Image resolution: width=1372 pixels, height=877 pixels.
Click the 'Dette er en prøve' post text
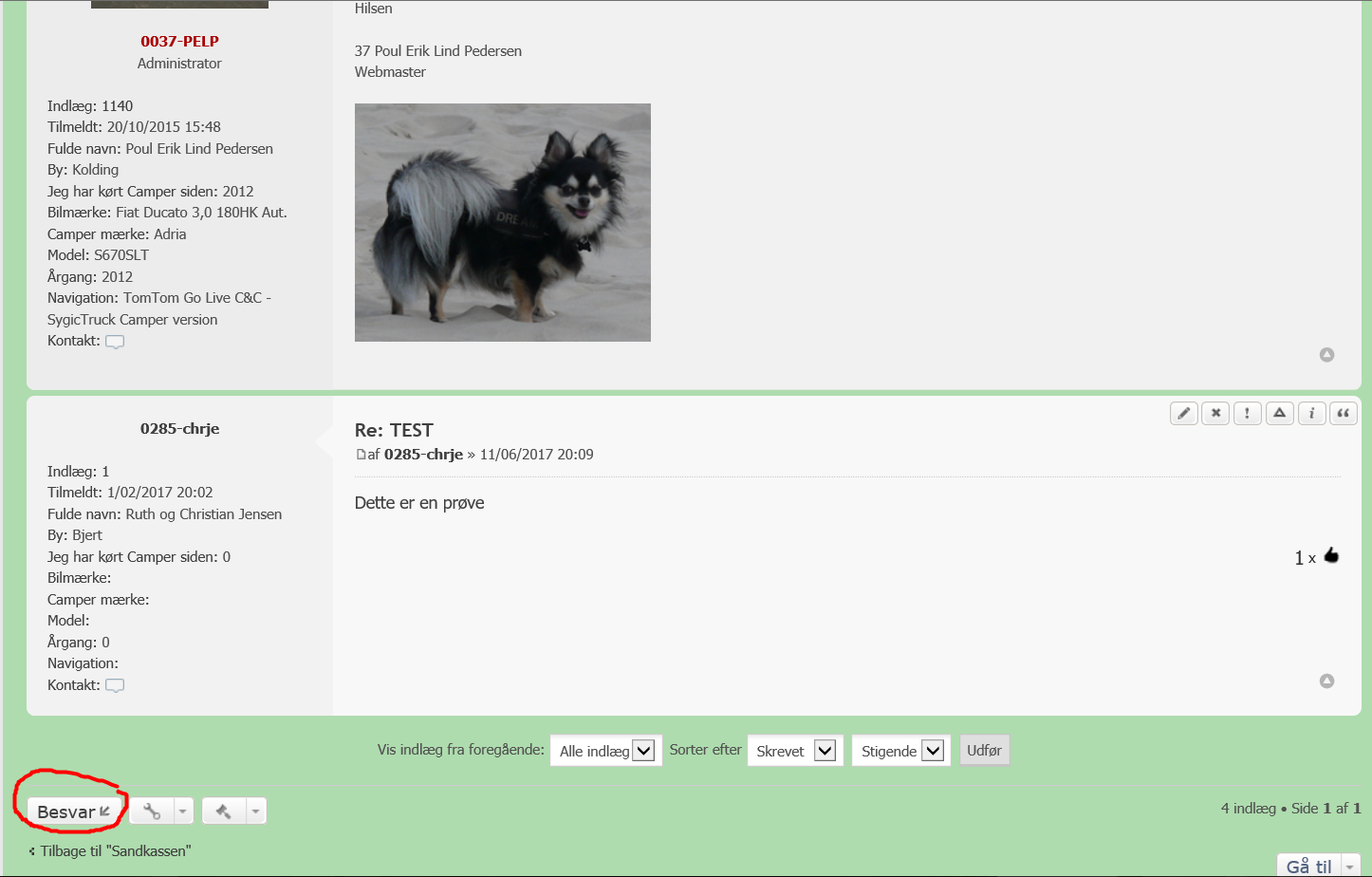pyautogui.click(x=419, y=503)
